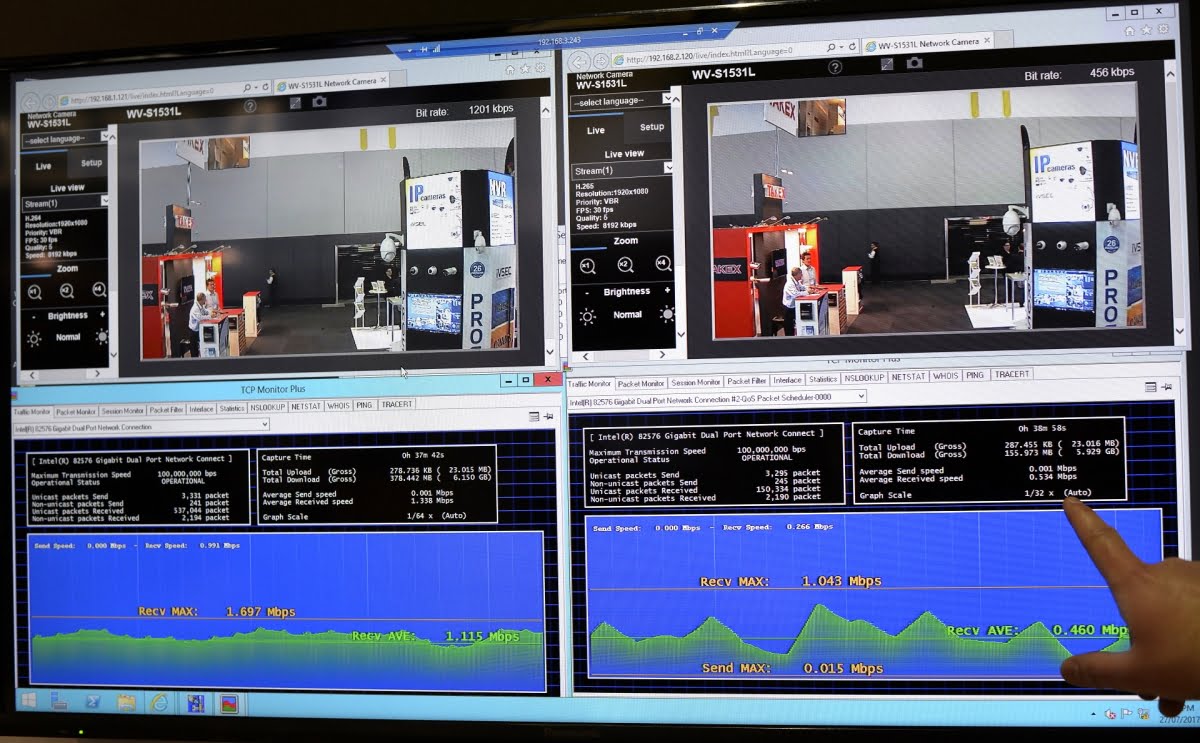Viewport: 1200px width, 743px height.
Task: Click the brighter sun icon in the right camera panel
Action: tap(666, 314)
